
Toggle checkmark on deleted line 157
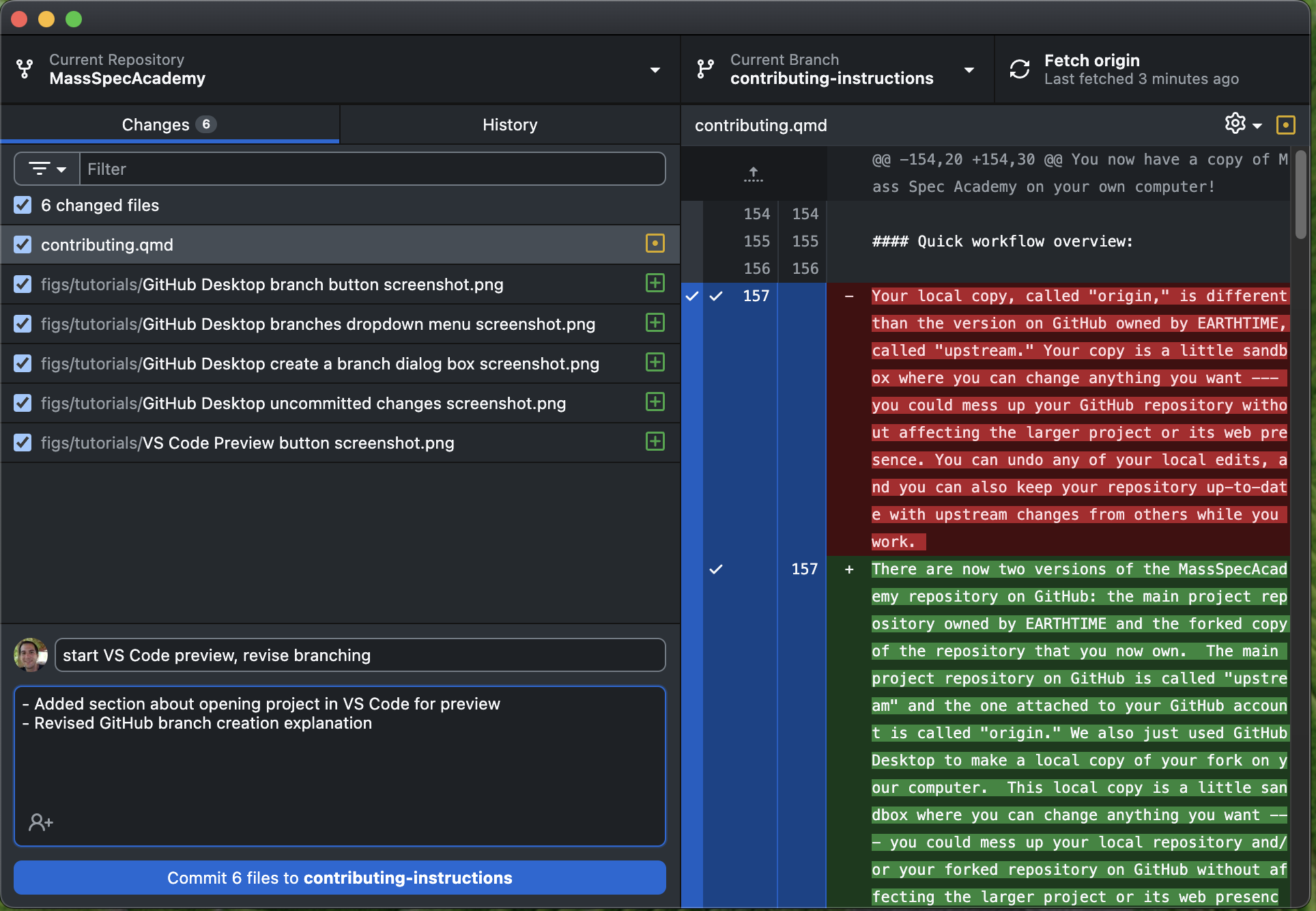click(716, 296)
